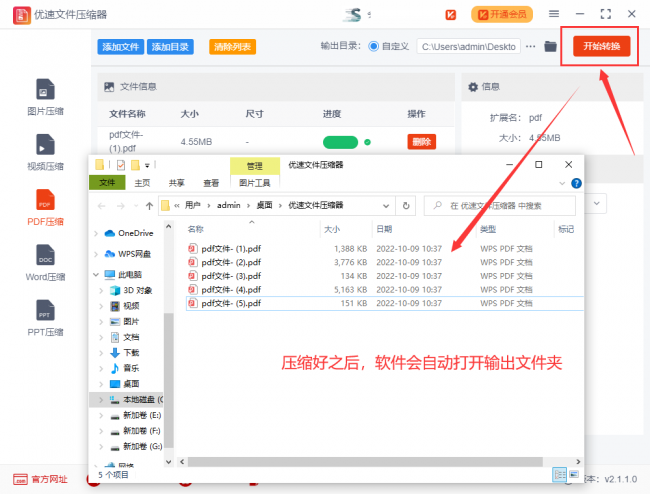
Task: Click the 开通会员 membership button
Action: [x=502, y=15]
